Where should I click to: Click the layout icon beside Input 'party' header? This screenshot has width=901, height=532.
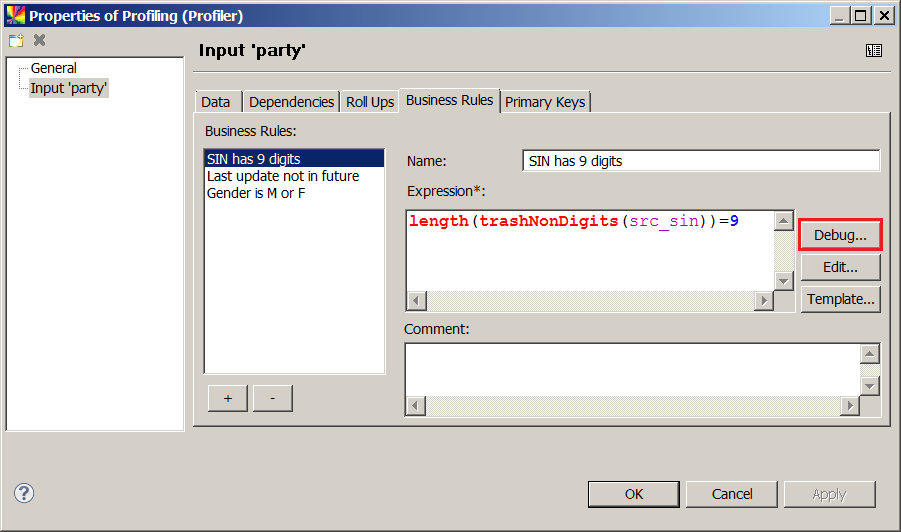pyautogui.click(x=873, y=51)
